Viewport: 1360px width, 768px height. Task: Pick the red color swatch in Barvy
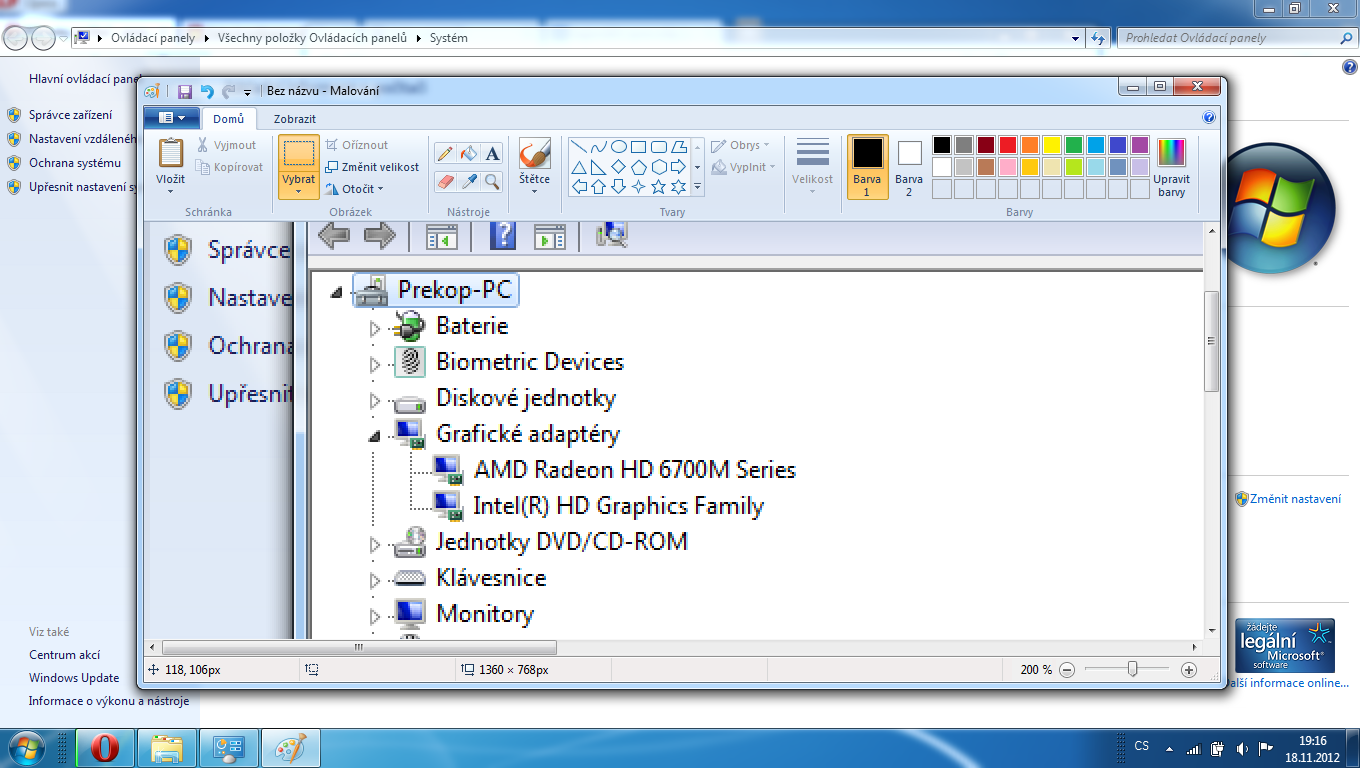(x=1008, y=145)
